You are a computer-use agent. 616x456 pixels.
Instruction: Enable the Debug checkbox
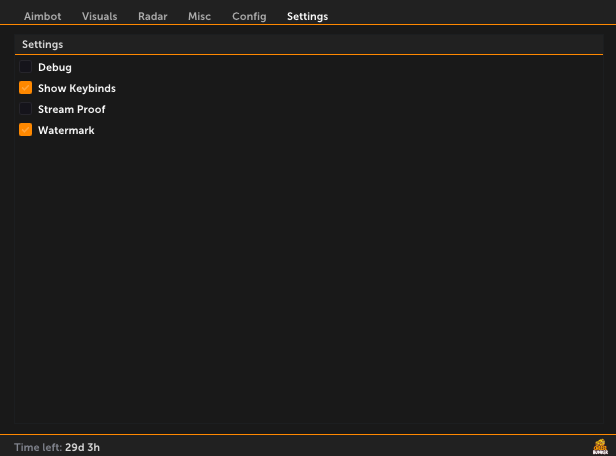(x=26, y=67)
